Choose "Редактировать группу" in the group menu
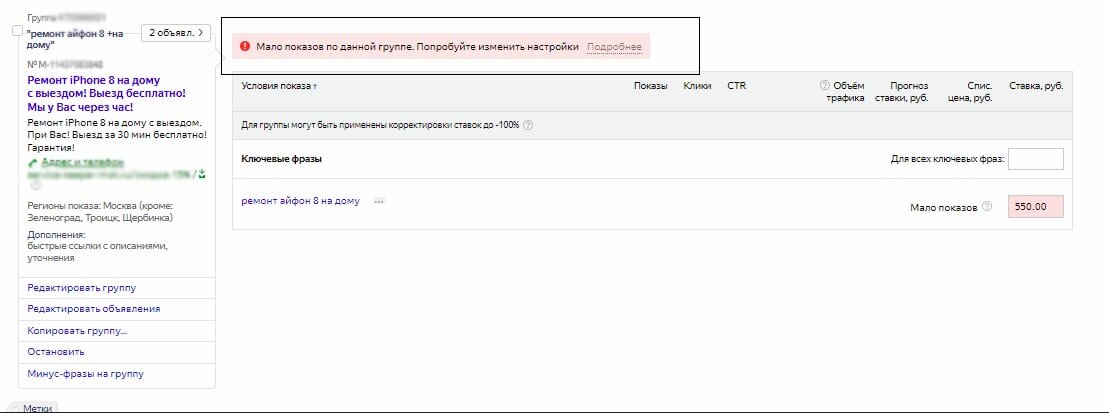Screen dimensions: 1109x413 (81, 288)
